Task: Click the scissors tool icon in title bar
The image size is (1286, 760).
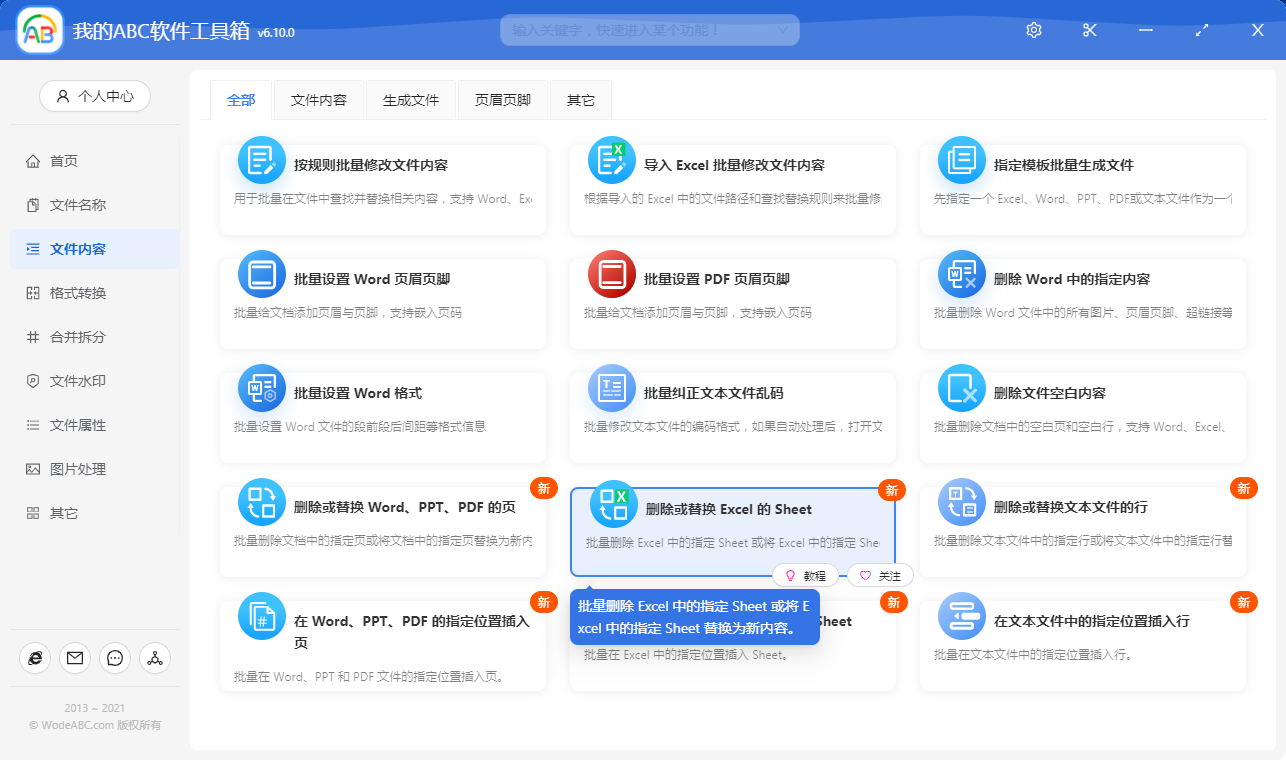Action: point(1089,30)
